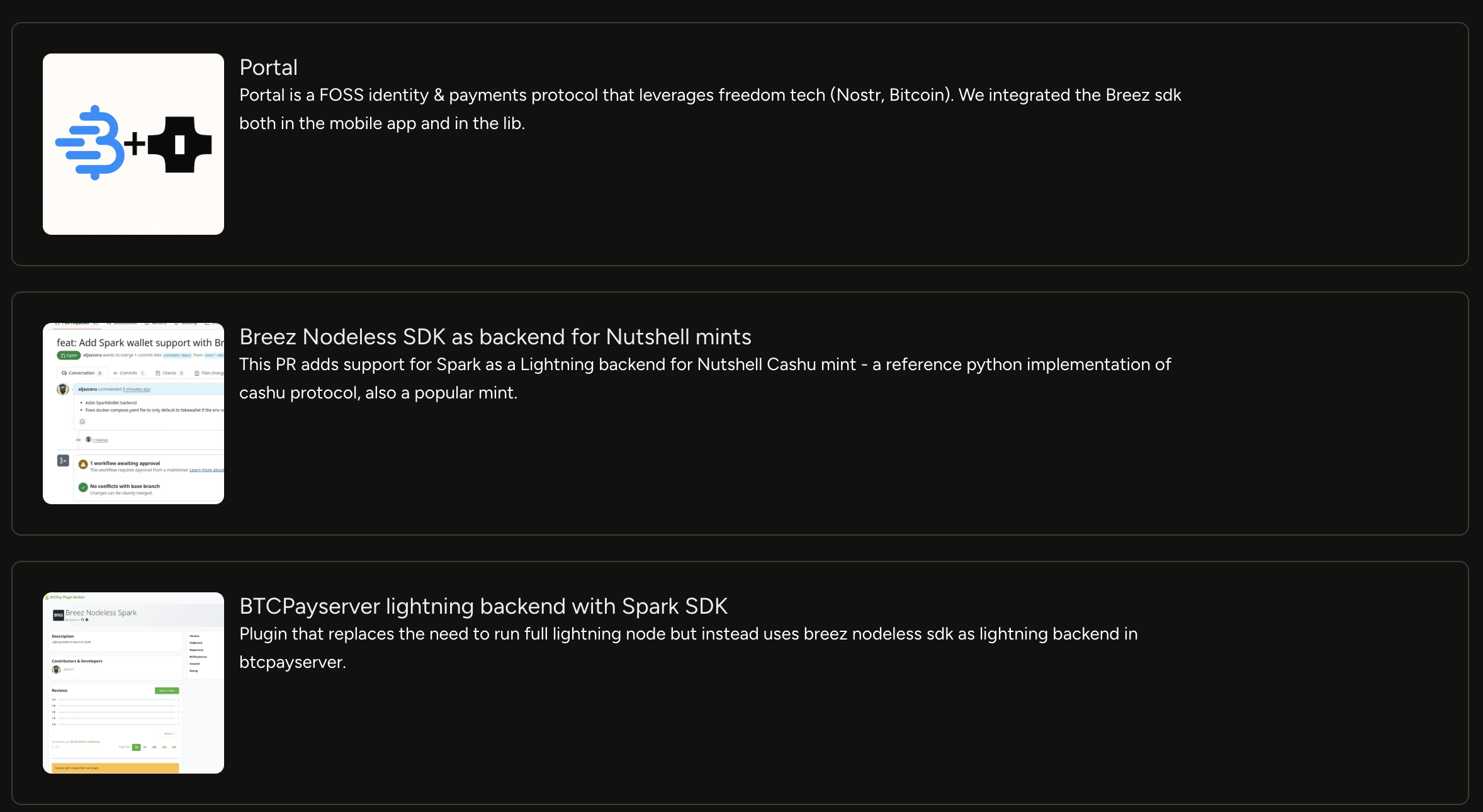Open the Newest sort dropdown in Reviews

point(169,733)
